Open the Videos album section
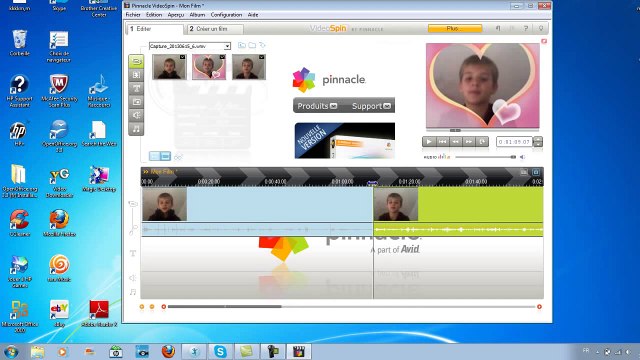The image size is (640, 360). point(136,61)
